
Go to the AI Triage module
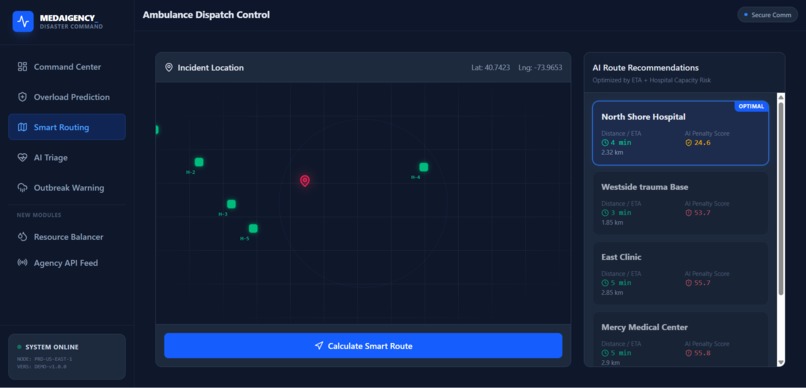(x=67, y=157)
